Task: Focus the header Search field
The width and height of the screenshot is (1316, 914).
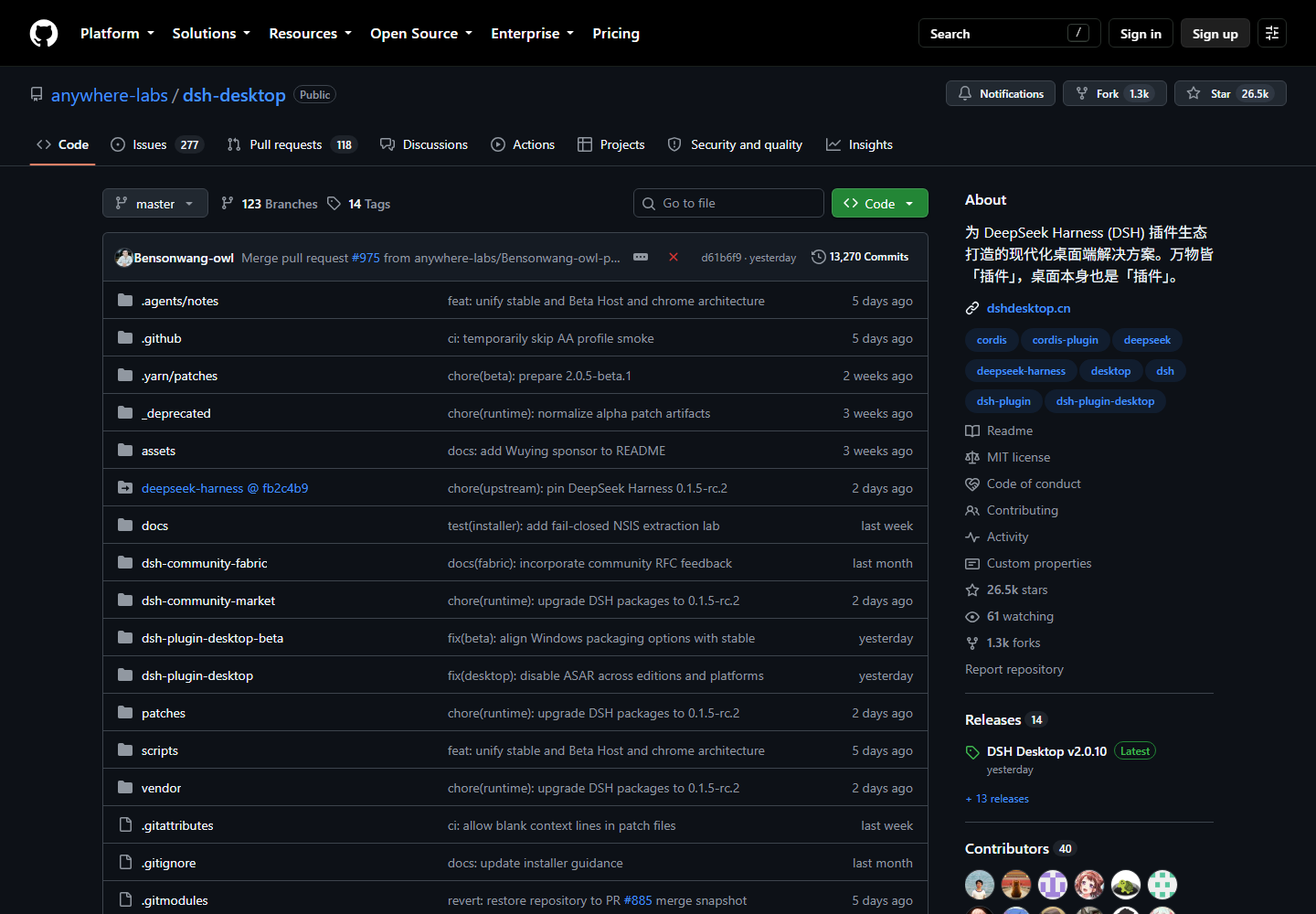Action: 1009,33
